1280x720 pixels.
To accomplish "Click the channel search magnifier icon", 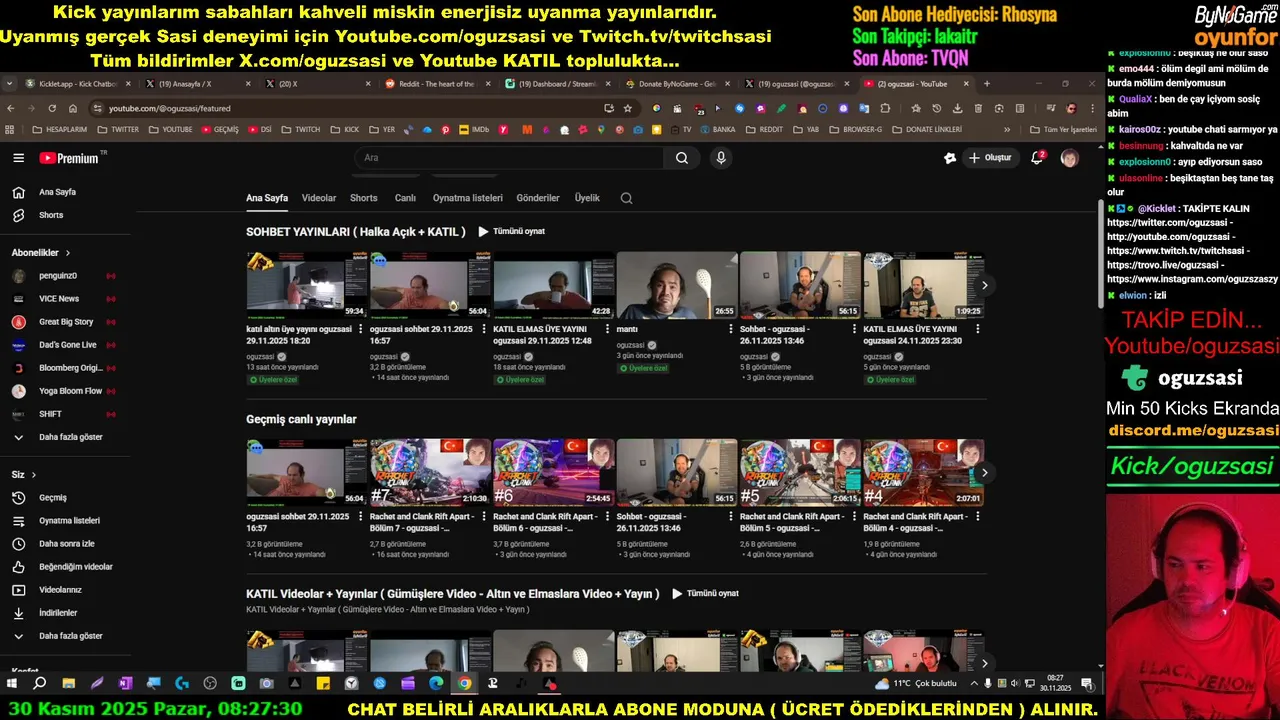I will click(626, 198).
